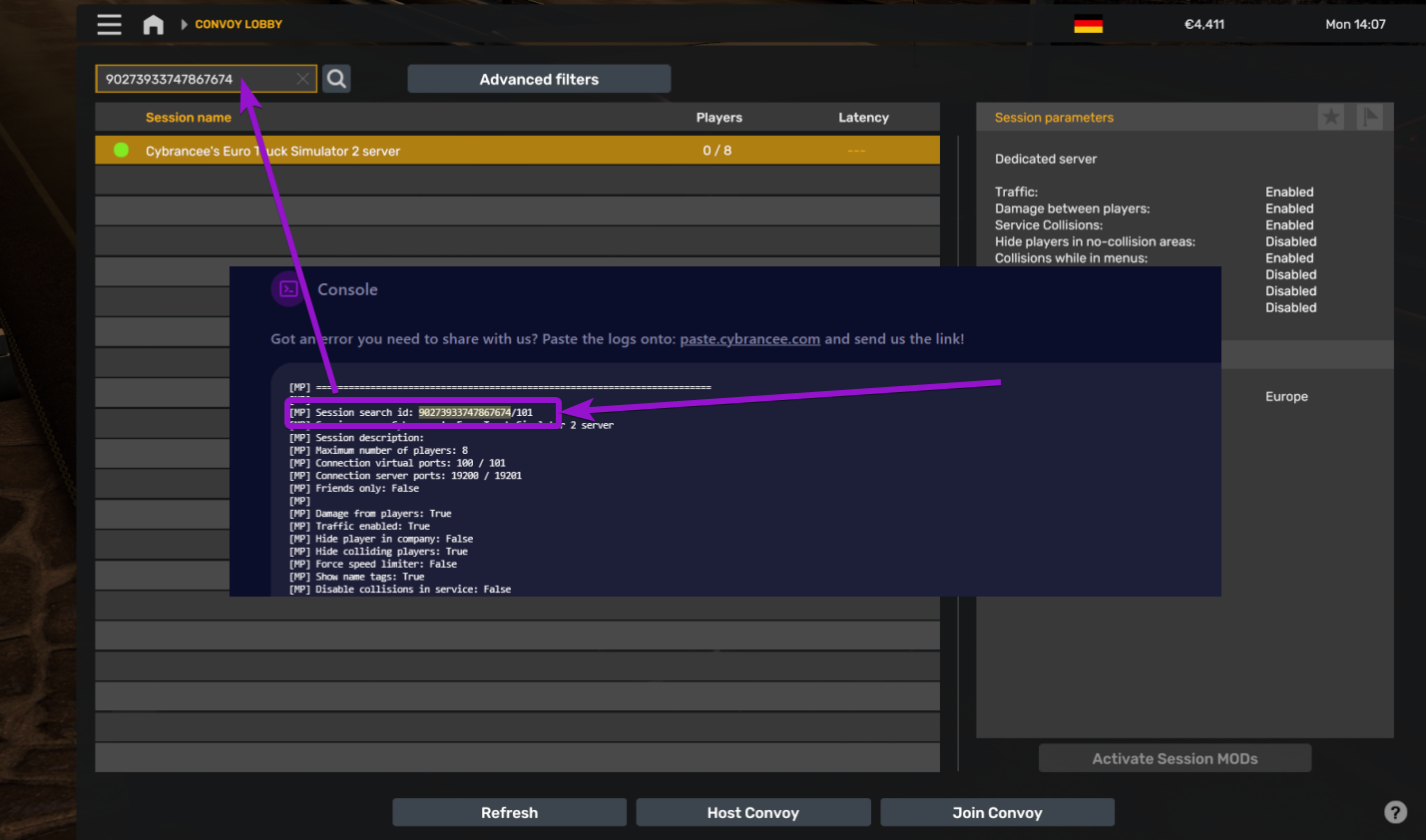
Task: Click Hide players in no-collision areas label
Action: 1095,241
